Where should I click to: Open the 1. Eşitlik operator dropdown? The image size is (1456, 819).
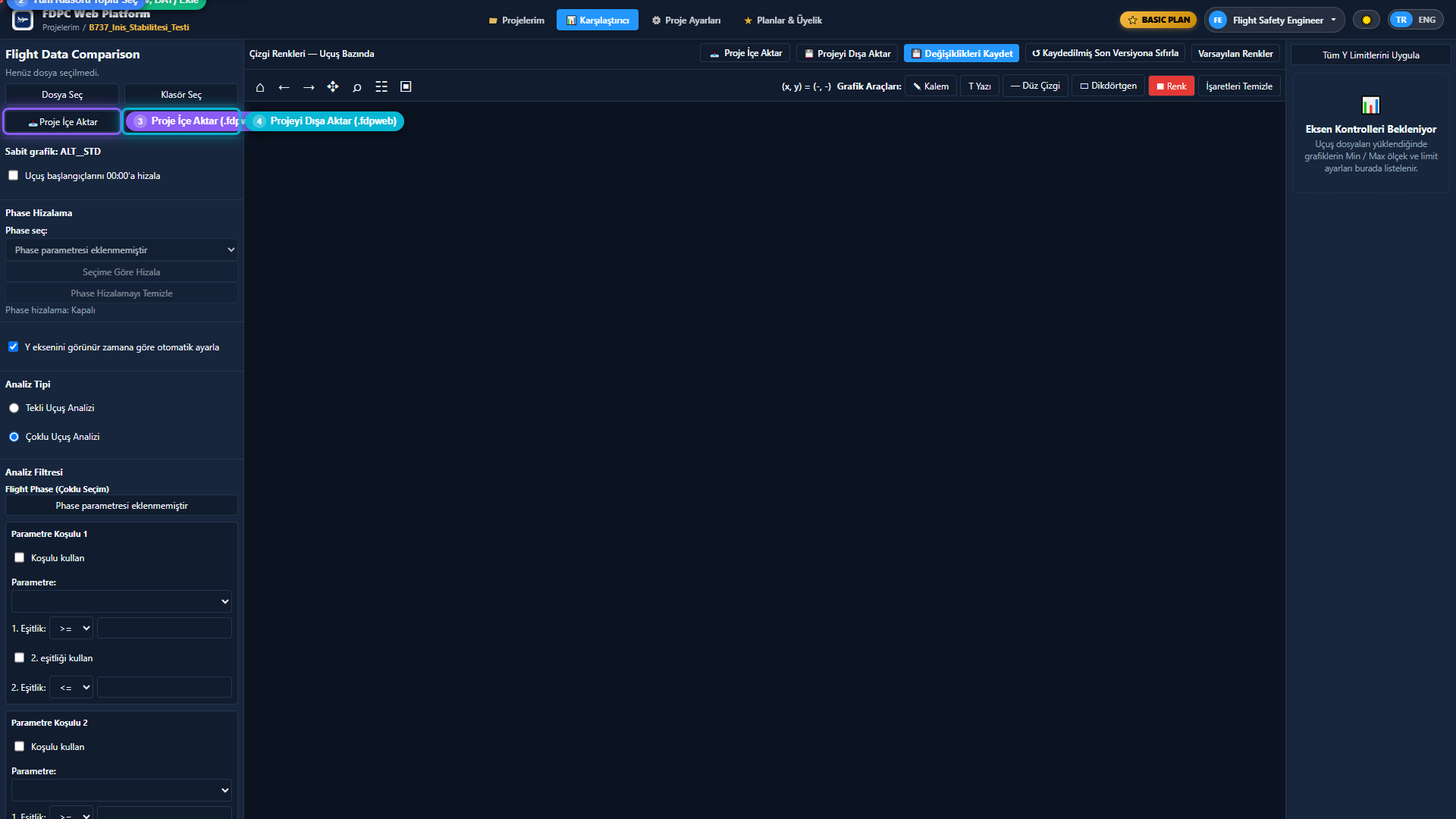[x=71, y=629]
